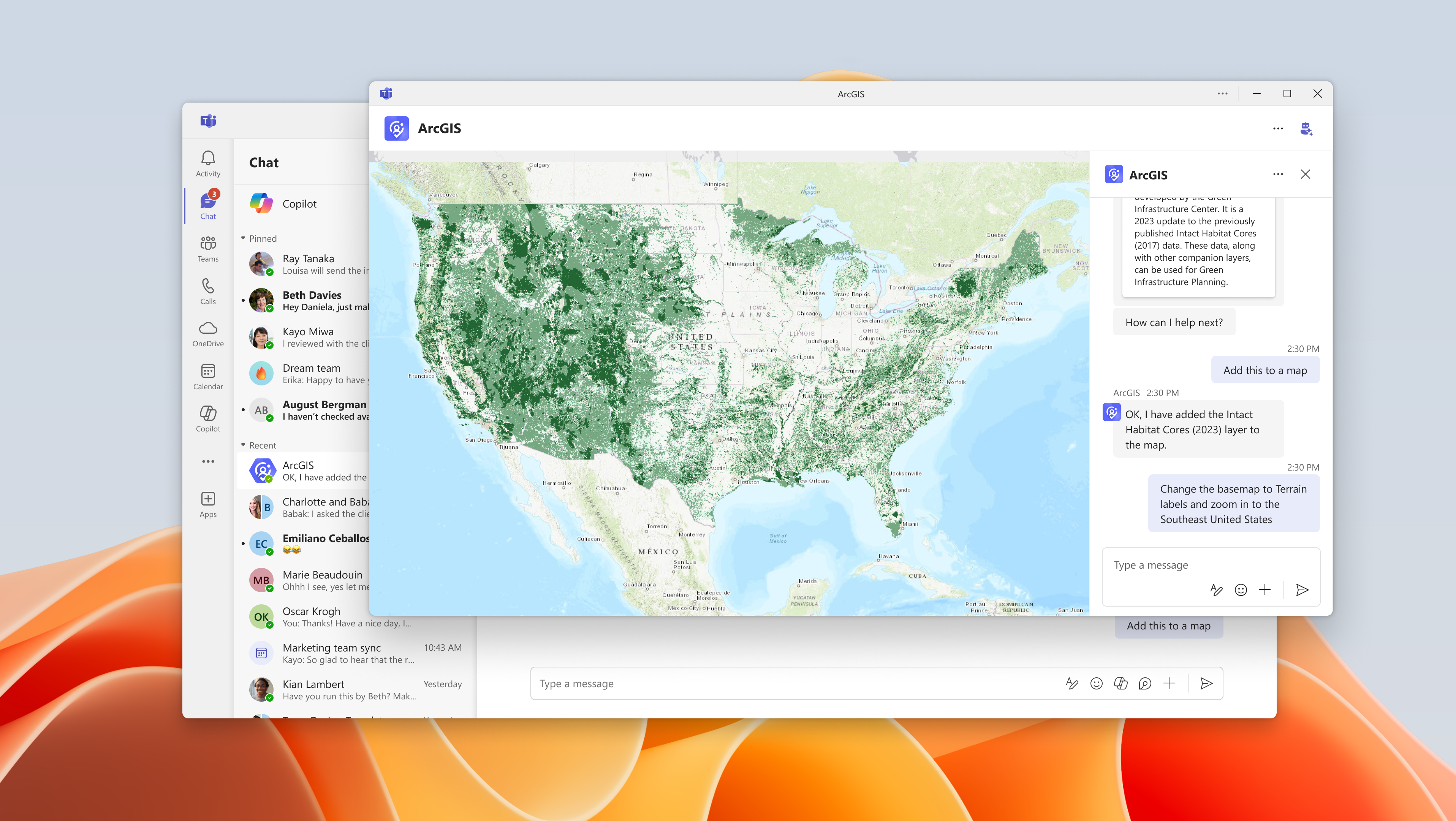Image resolution: width=1456 pixels, height=821 pixels.
Task: Send the message in ArcGIS panel
Action: (1302, 590)
